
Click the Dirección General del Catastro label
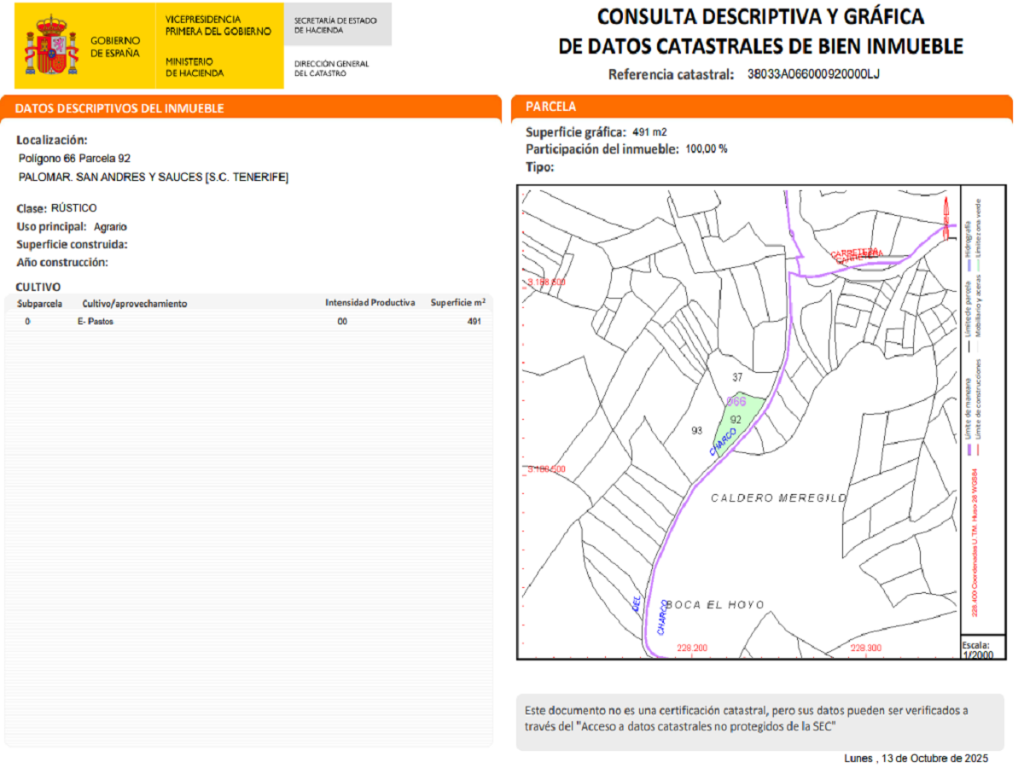coord(331,68)
